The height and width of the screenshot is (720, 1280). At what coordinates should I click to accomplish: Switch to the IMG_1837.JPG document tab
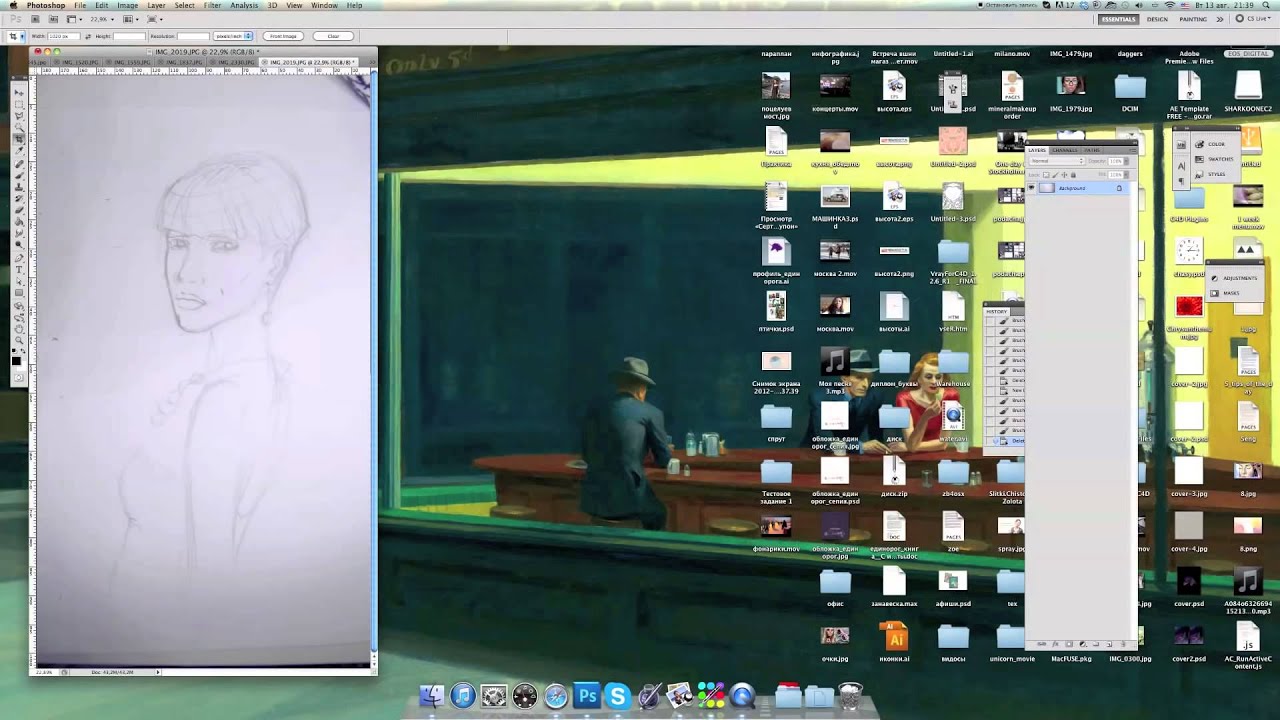point(181,62)
